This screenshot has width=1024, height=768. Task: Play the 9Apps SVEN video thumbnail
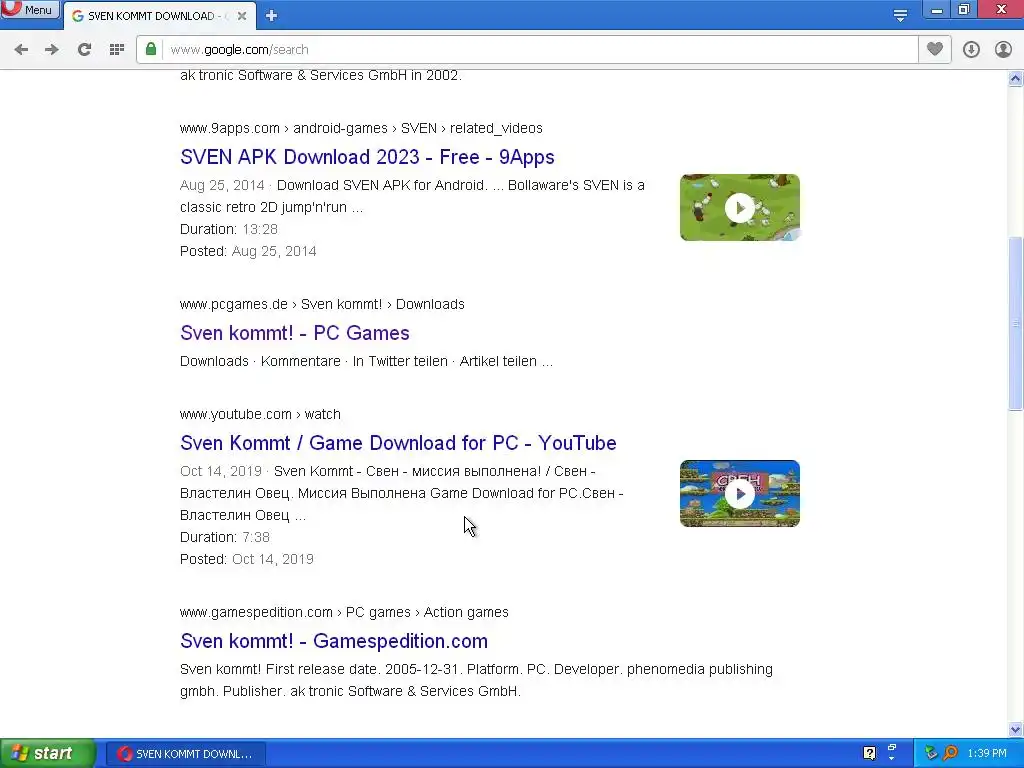(740, 208)
